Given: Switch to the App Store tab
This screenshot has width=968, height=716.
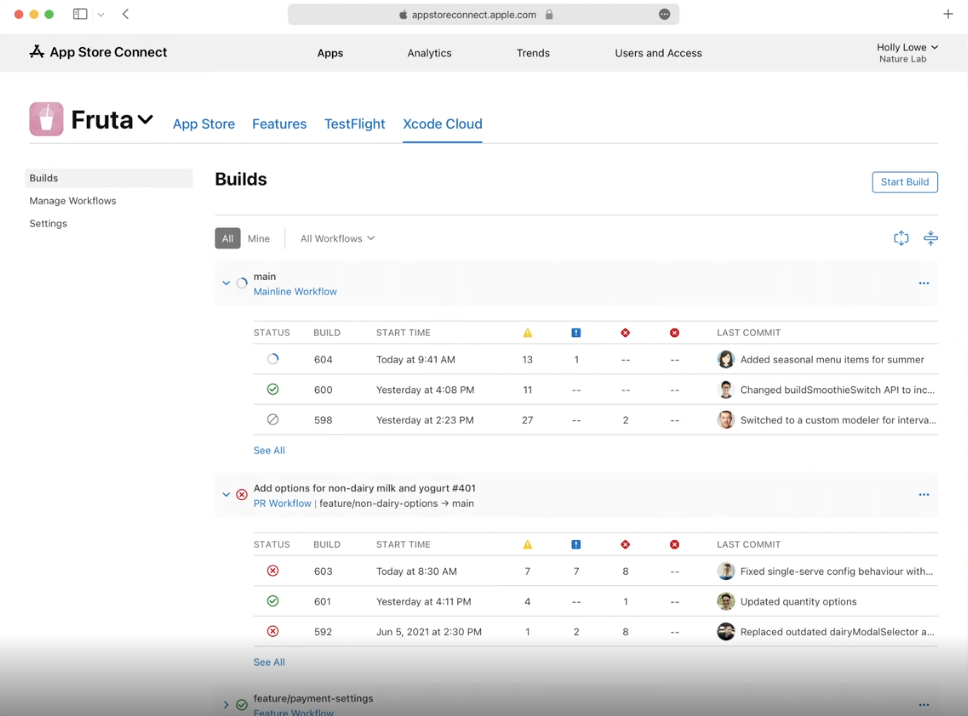Looking at the screenshot, I should click(x=204, y=124).
